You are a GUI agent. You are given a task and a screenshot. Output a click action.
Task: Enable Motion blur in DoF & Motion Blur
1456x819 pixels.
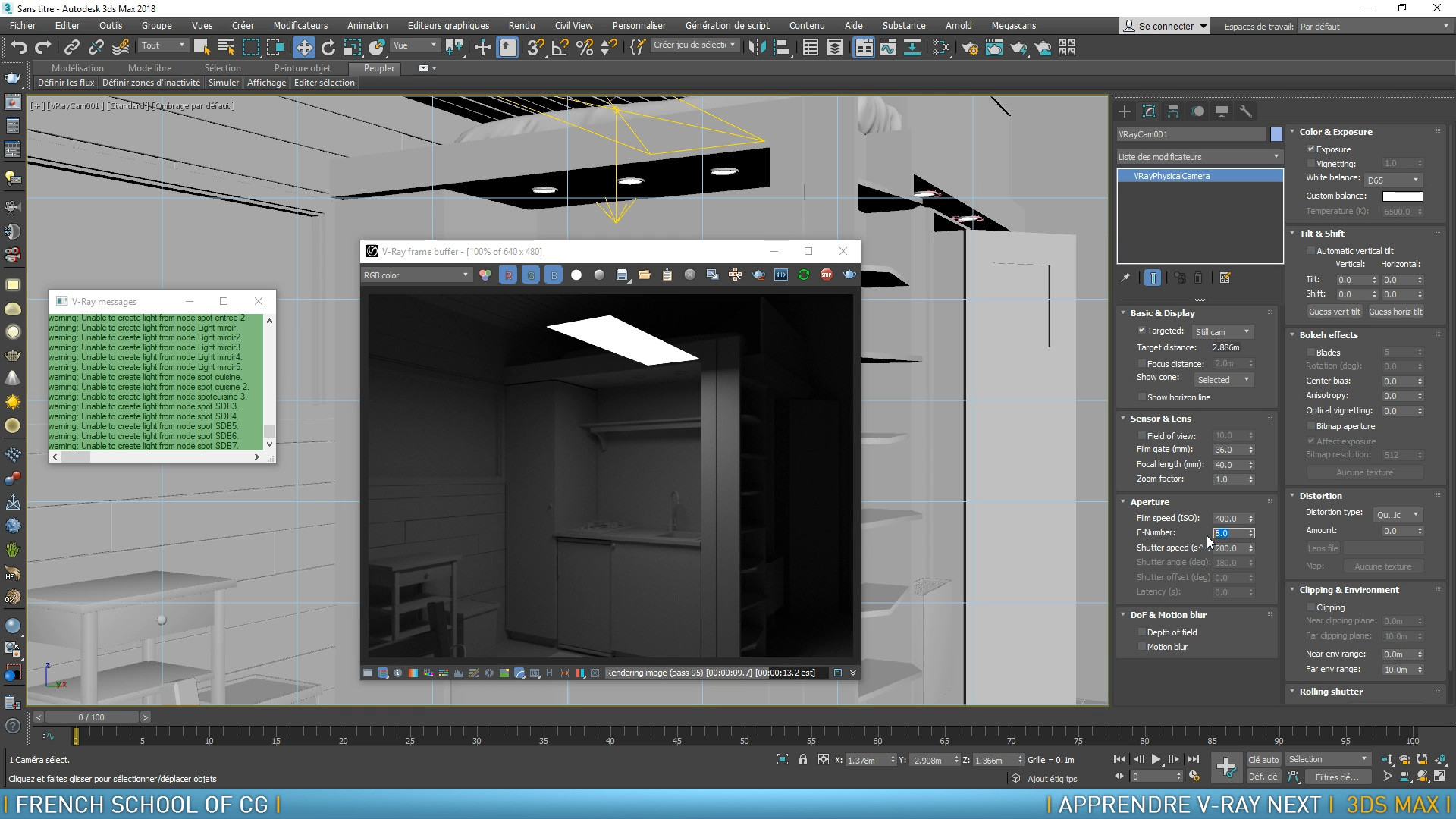tap(1142, 646)
